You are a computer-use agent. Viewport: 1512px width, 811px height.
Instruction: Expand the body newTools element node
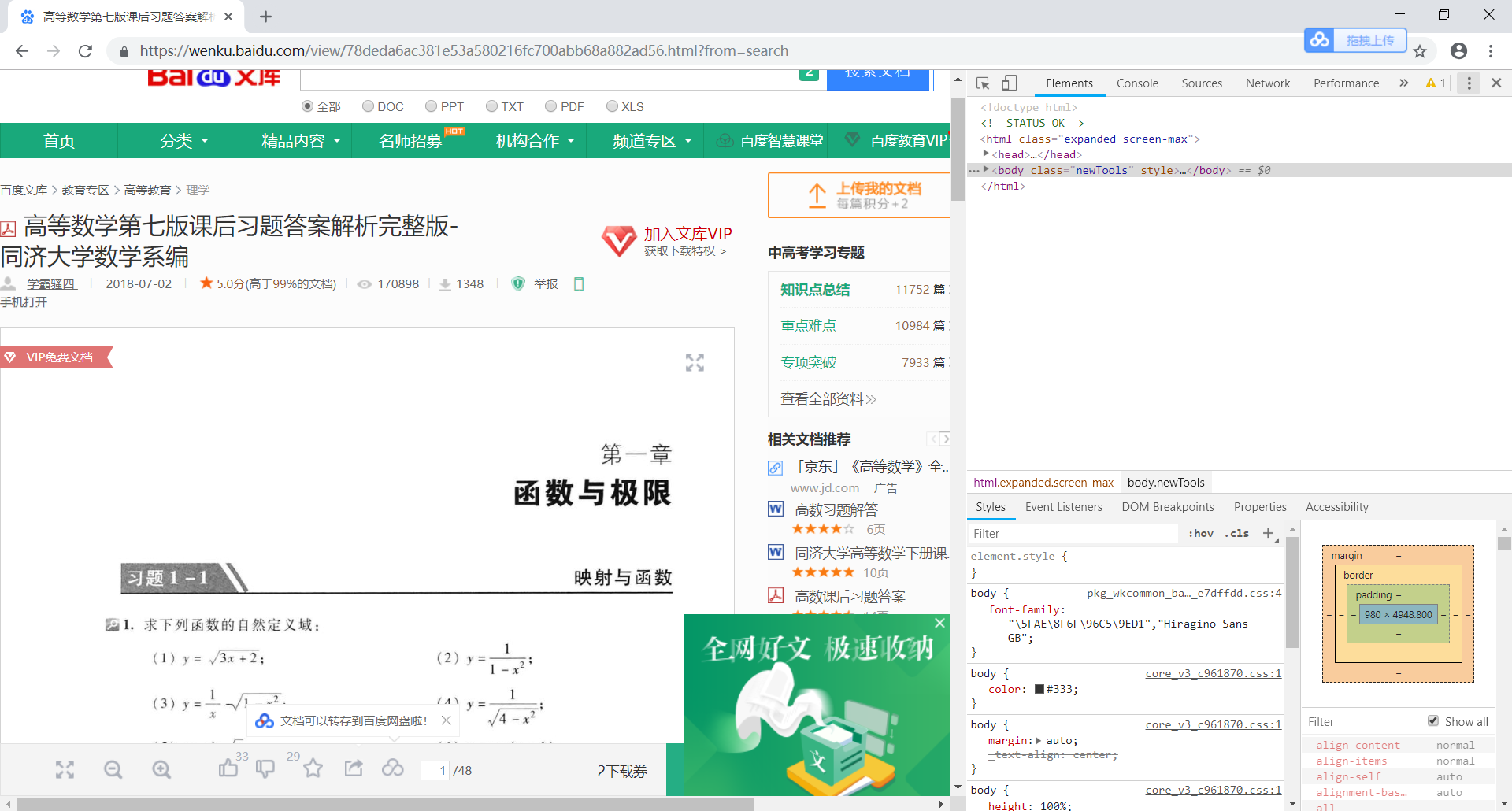click(x=985, y=169)
